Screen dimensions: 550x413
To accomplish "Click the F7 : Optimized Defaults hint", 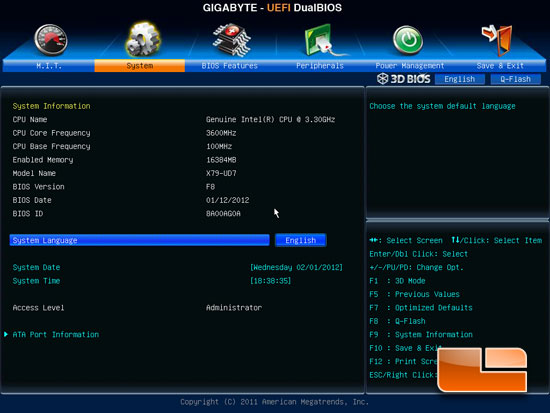I will [x=421, y=308].
